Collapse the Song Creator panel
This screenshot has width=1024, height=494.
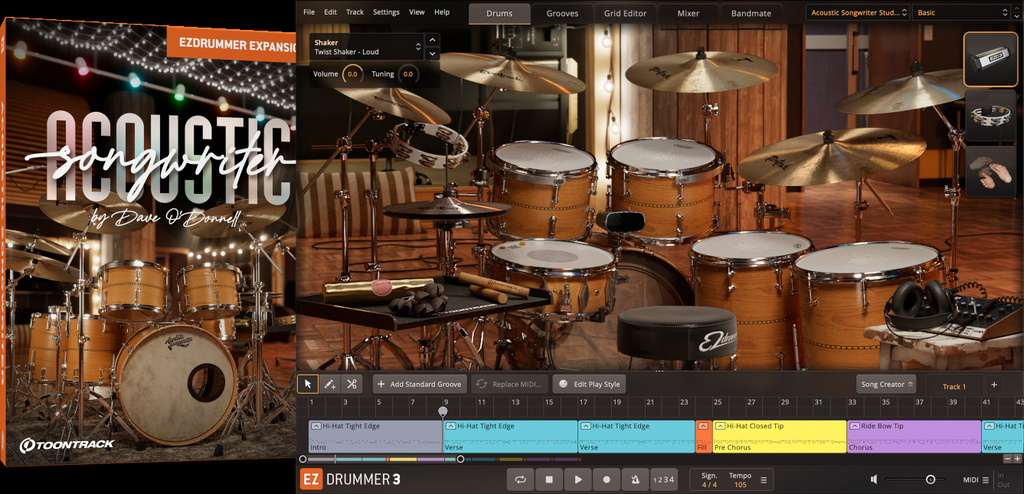point(886,384)
